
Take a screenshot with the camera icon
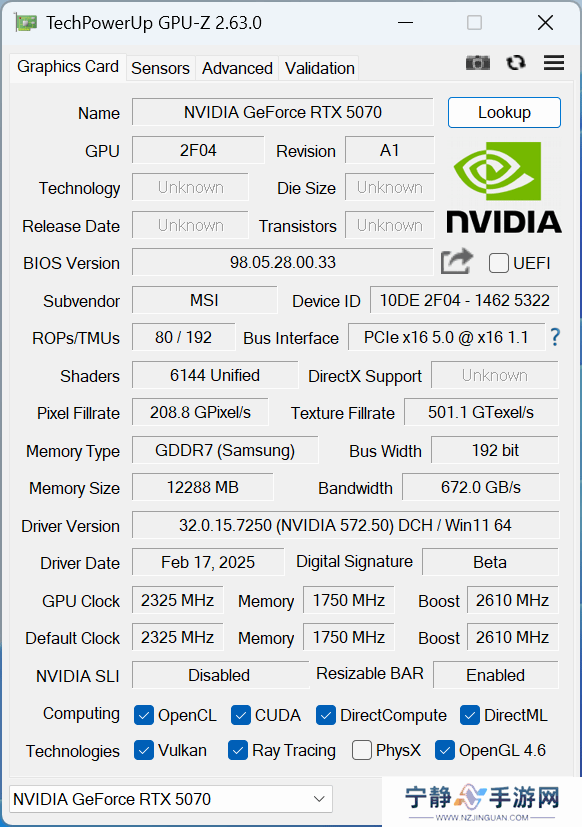[x=478, y=63]
